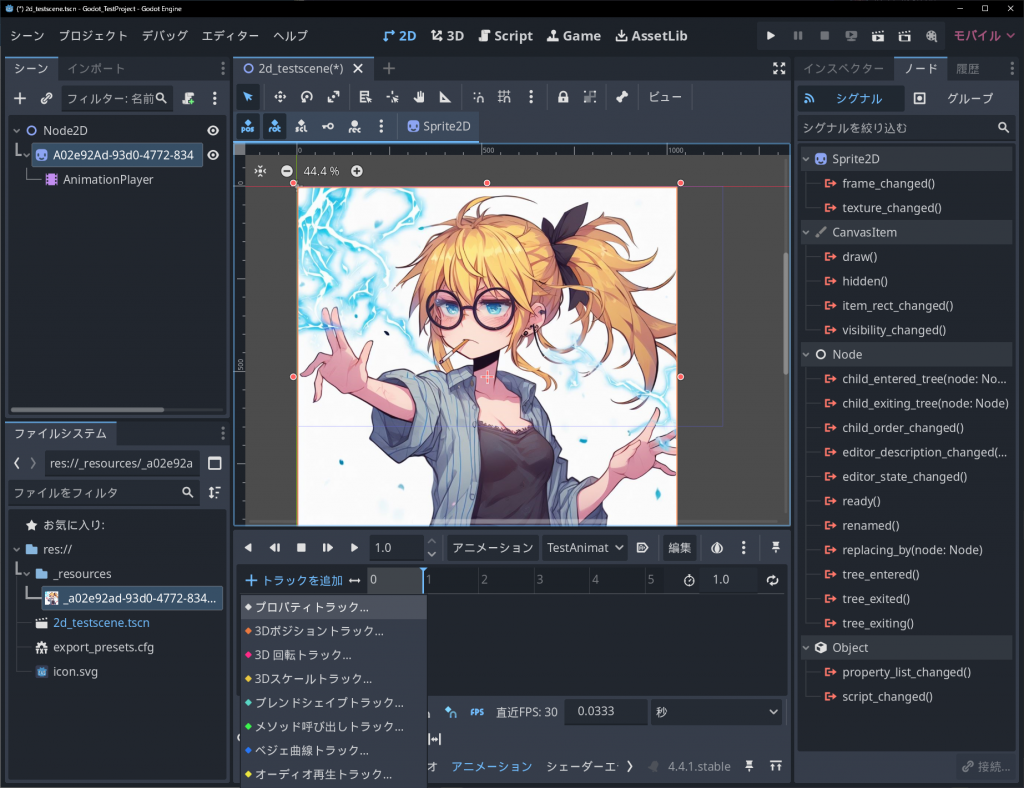The width and height of the screenshot is (1024, 788).
Task: Toggle the rot rotation keying mask
Action: pos(274,126)
